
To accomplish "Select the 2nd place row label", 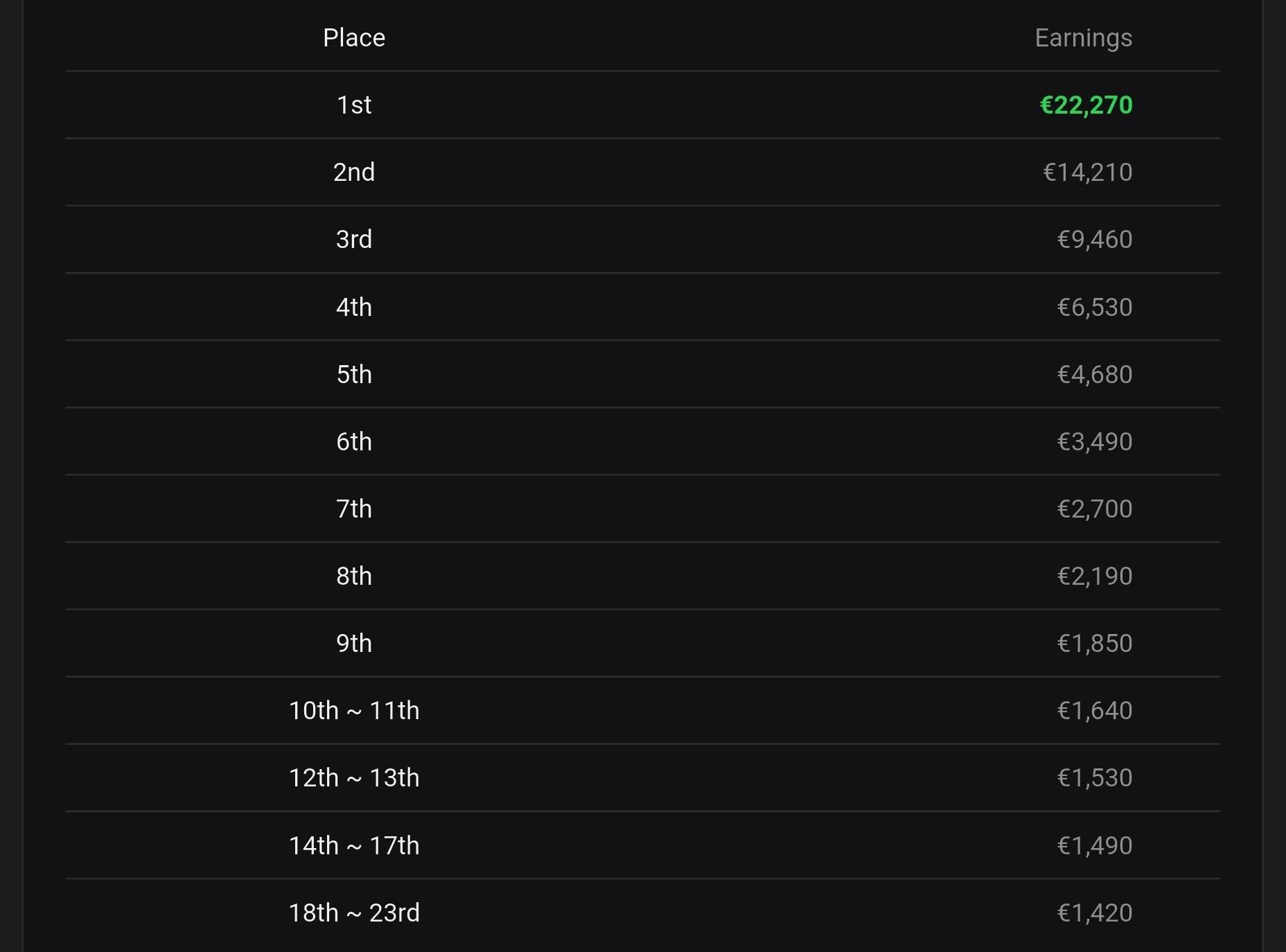I will pyautogui.click(x=354, y=172).
